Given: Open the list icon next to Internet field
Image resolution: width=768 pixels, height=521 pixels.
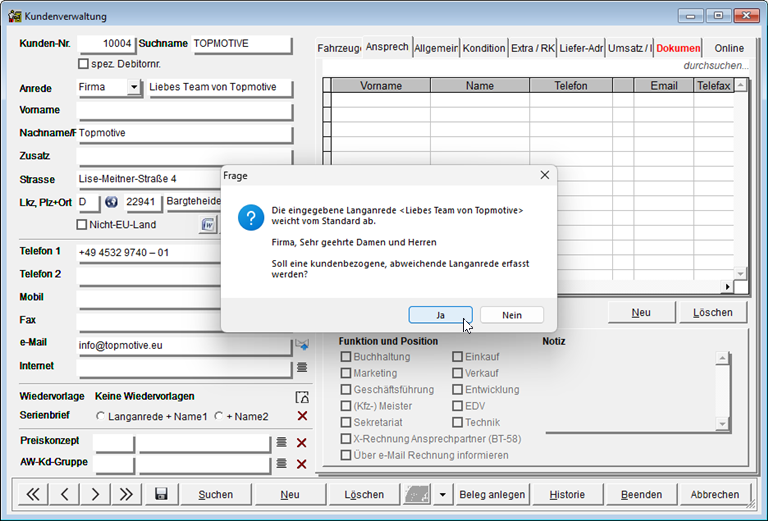Looking at the screenshot, I should [302, 367].
